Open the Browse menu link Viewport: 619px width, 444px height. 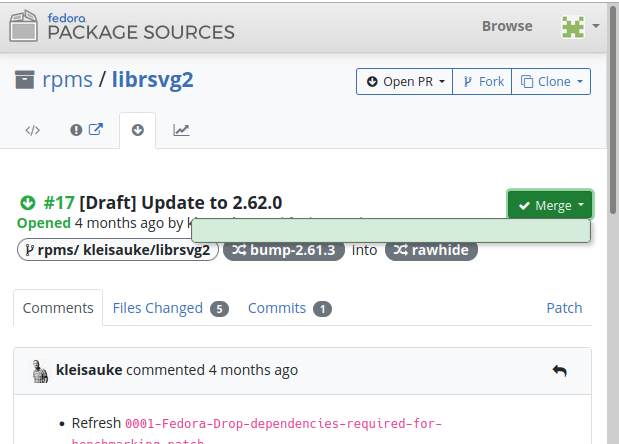(x=507, y=26)
